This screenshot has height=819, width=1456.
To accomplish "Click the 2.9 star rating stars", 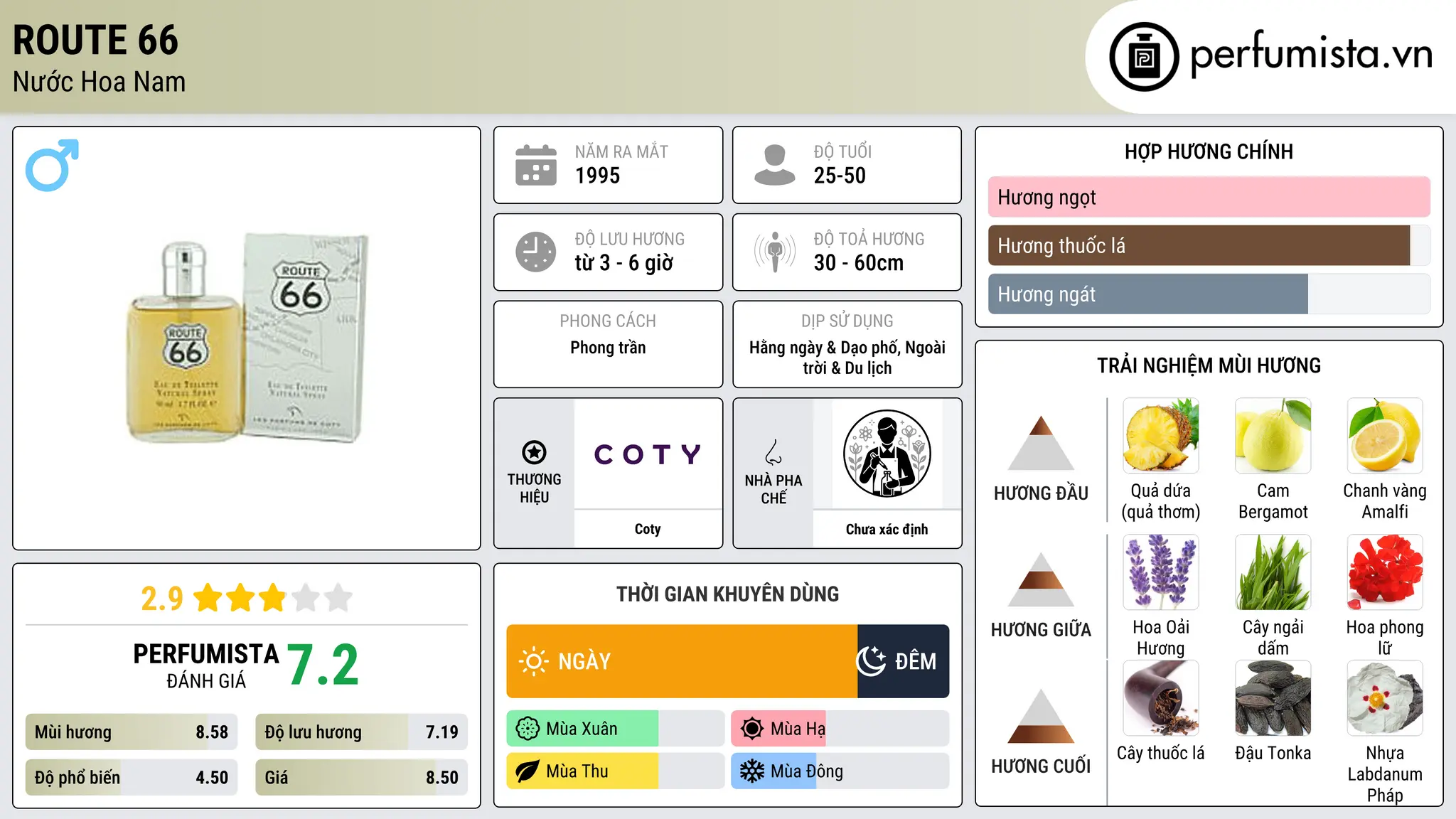I will (x=273, y=598).
